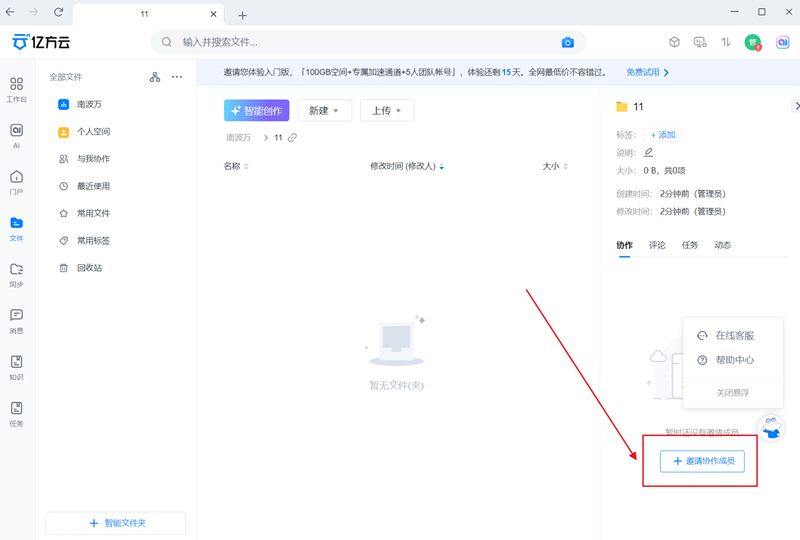
Task: Click the 邀请协作成员 button
Action: [702, 461]
